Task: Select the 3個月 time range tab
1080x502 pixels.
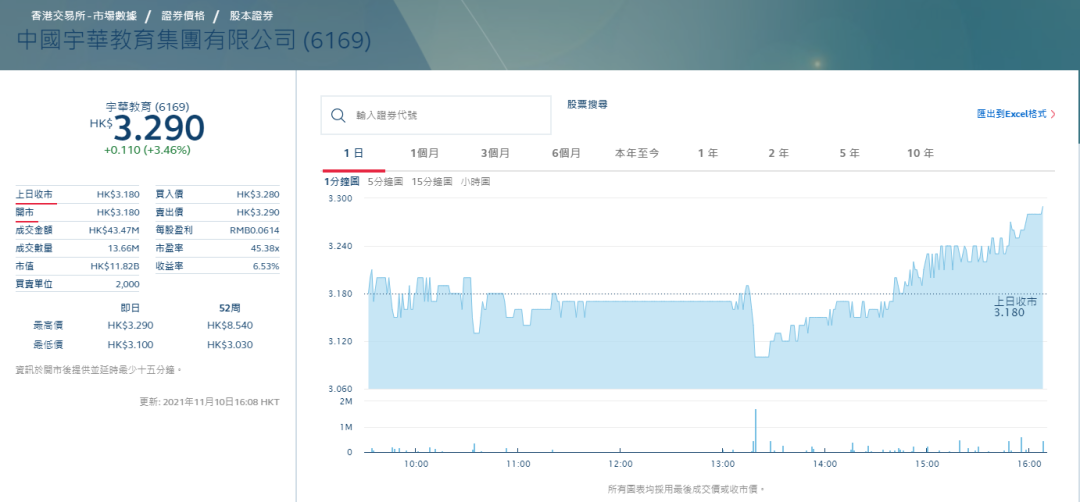Action: click(495, 154)
